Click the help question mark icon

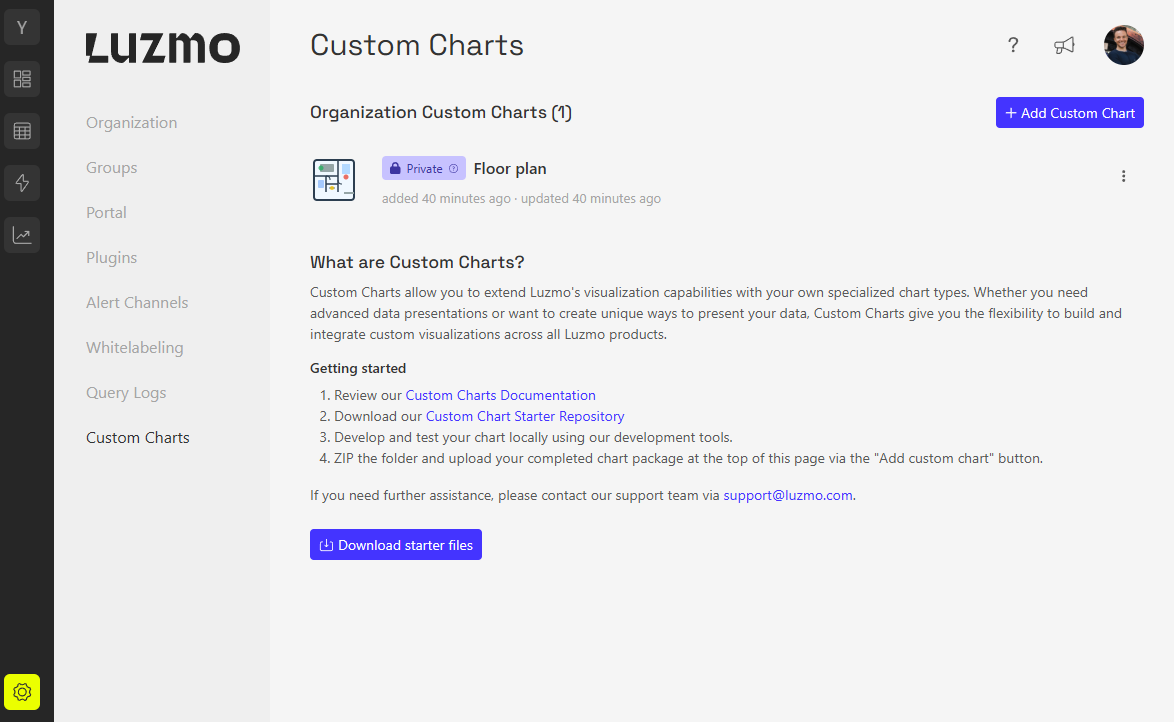tap(1013, 45)
